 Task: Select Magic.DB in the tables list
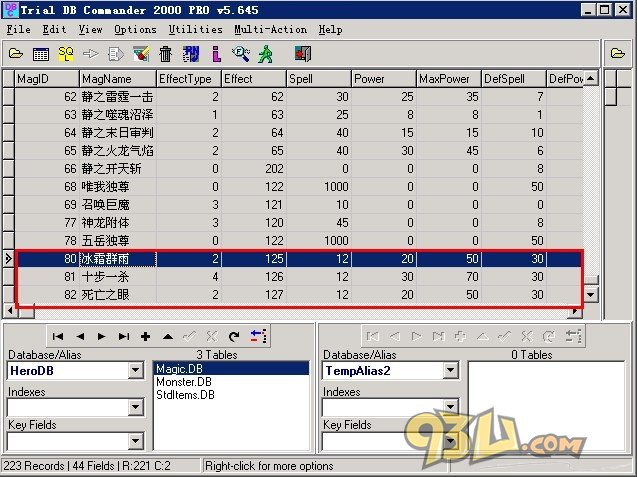tap(231, 369)
